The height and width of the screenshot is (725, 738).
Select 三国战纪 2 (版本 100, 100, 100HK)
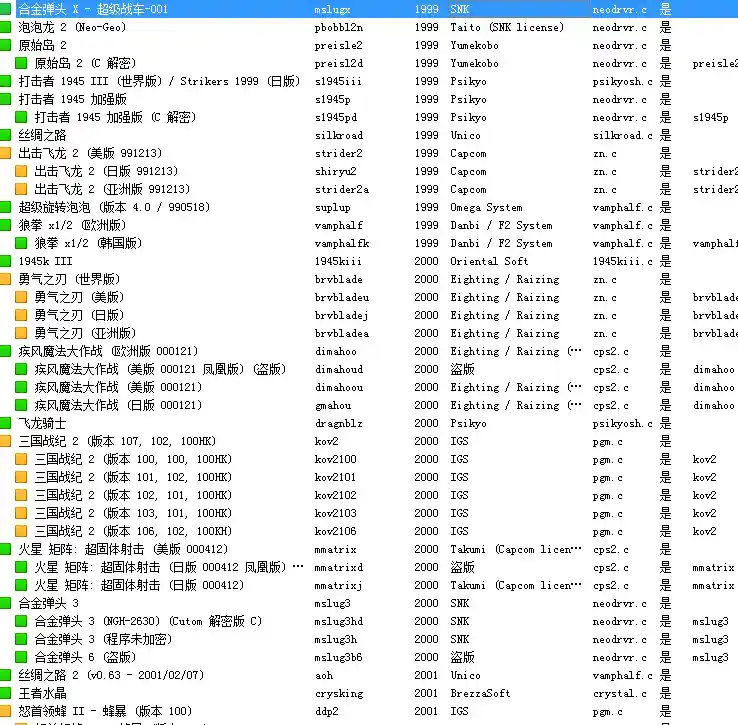point(133,459)
